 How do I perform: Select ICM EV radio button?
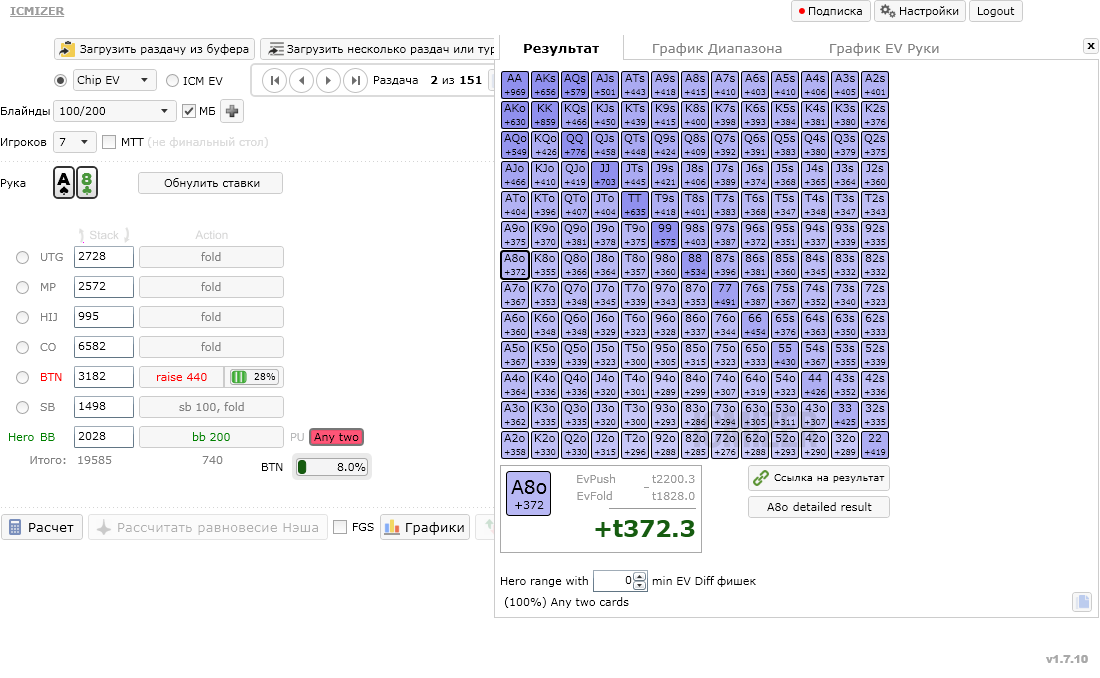tap(173, 81)
